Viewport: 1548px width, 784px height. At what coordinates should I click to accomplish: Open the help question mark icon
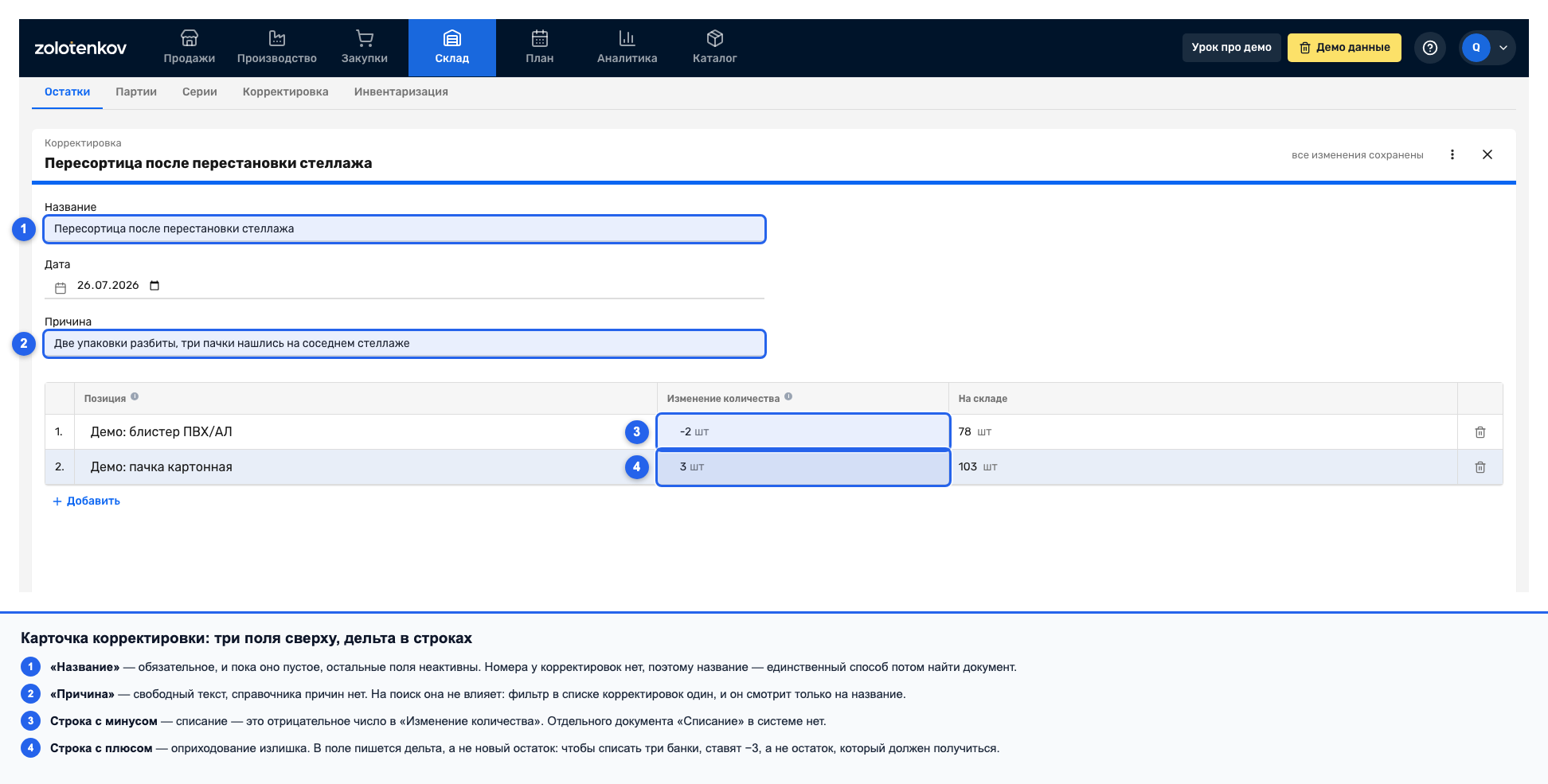click(x=1430, y=48)
